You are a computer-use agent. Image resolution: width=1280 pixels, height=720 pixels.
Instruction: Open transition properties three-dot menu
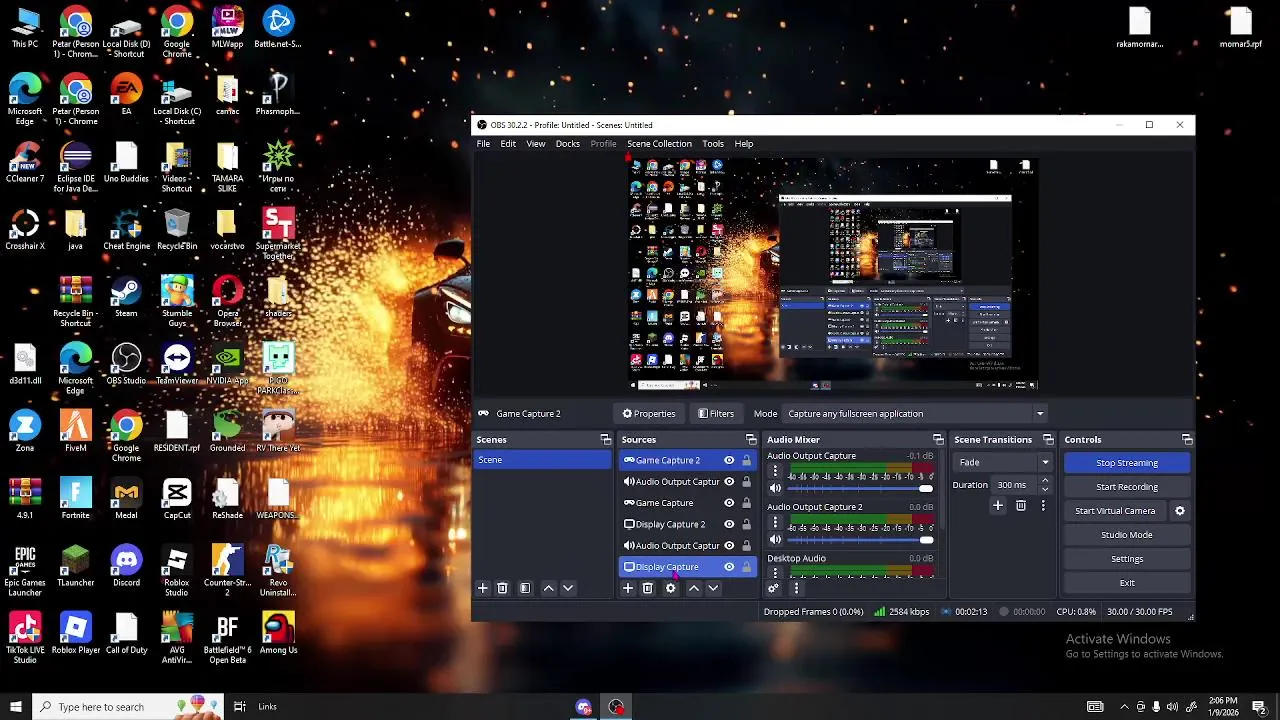pyautogui.click(x=1042, y=507)
